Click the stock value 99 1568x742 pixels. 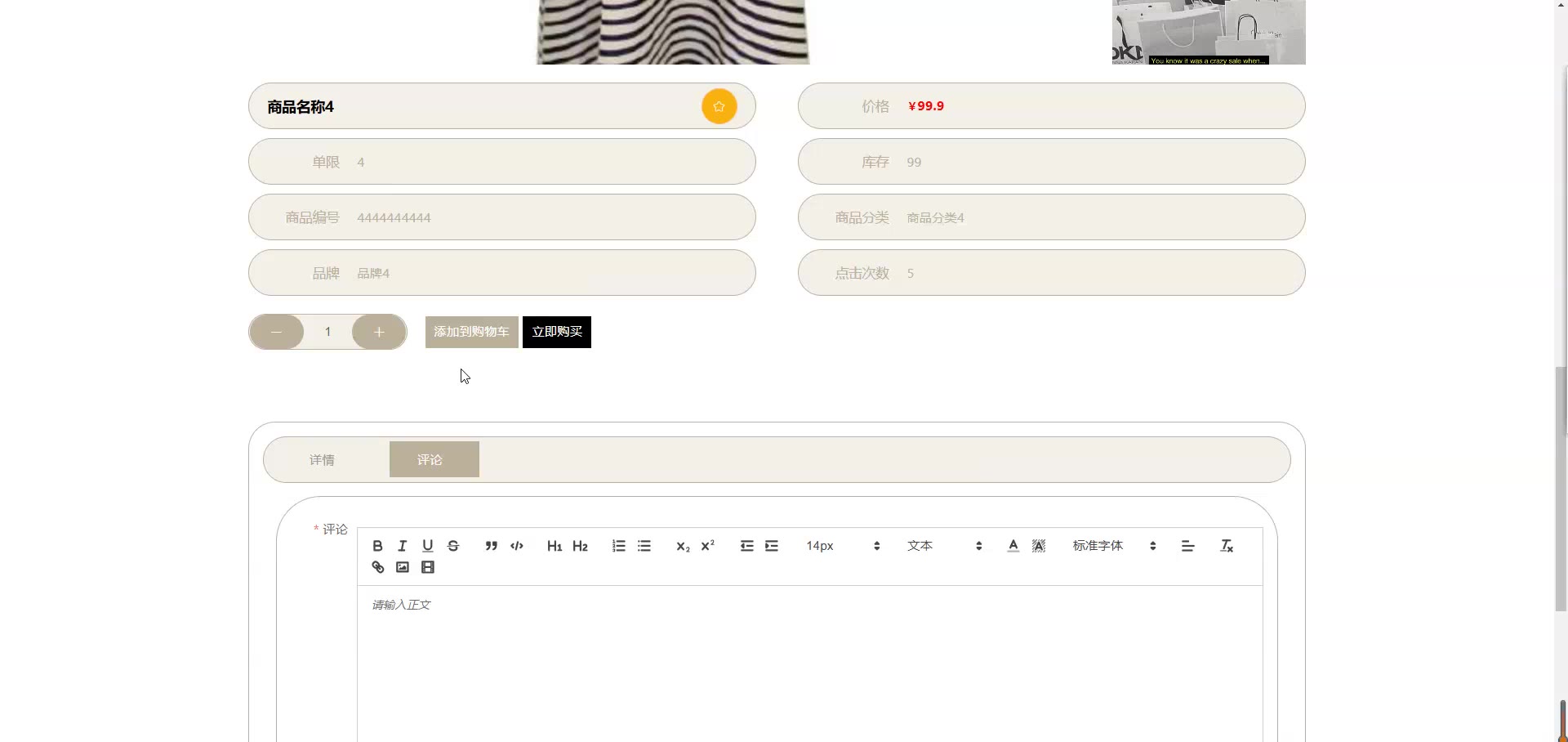(x=914, y=163)
